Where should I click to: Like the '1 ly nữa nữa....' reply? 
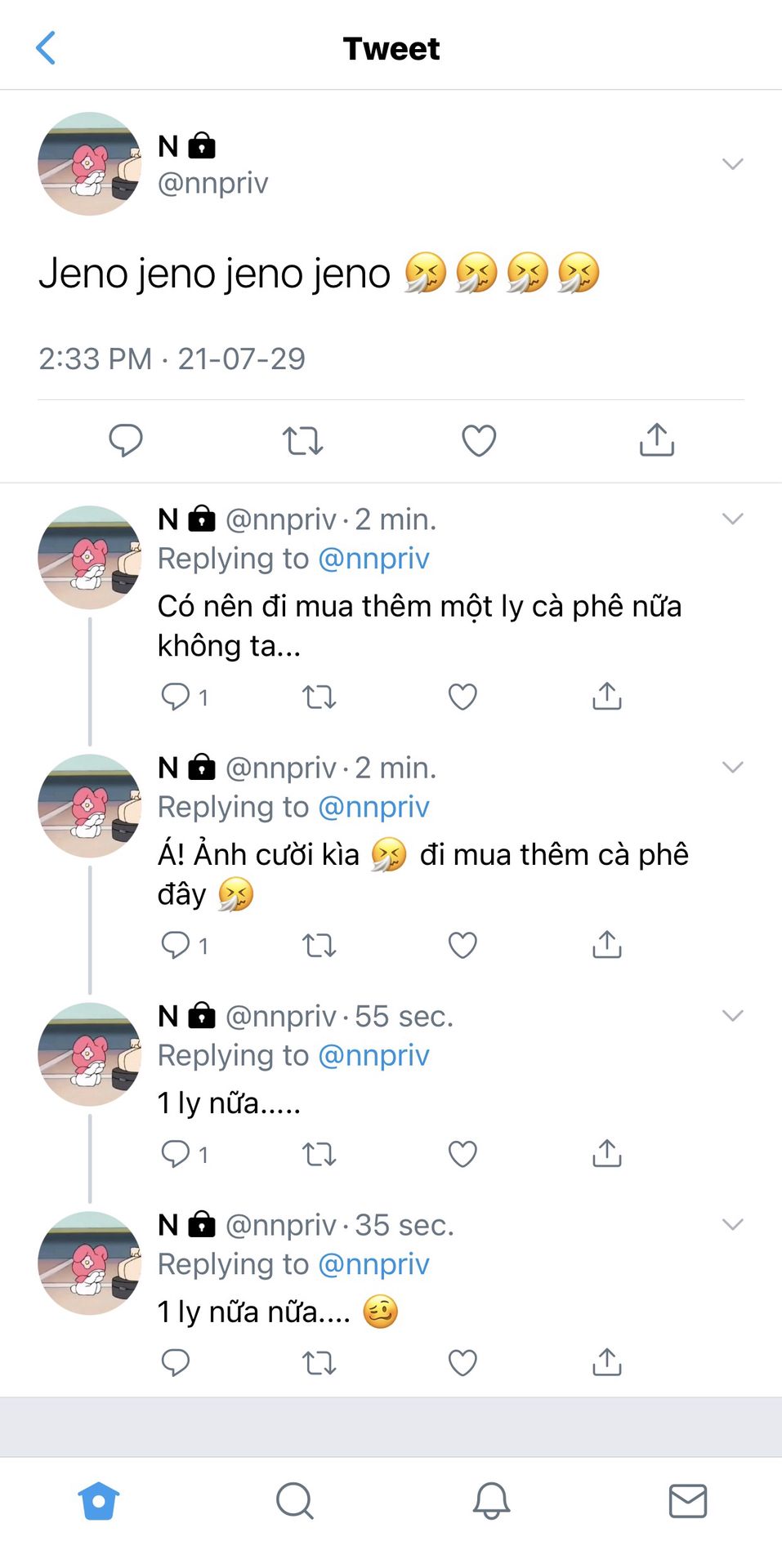coord(462,1362)
